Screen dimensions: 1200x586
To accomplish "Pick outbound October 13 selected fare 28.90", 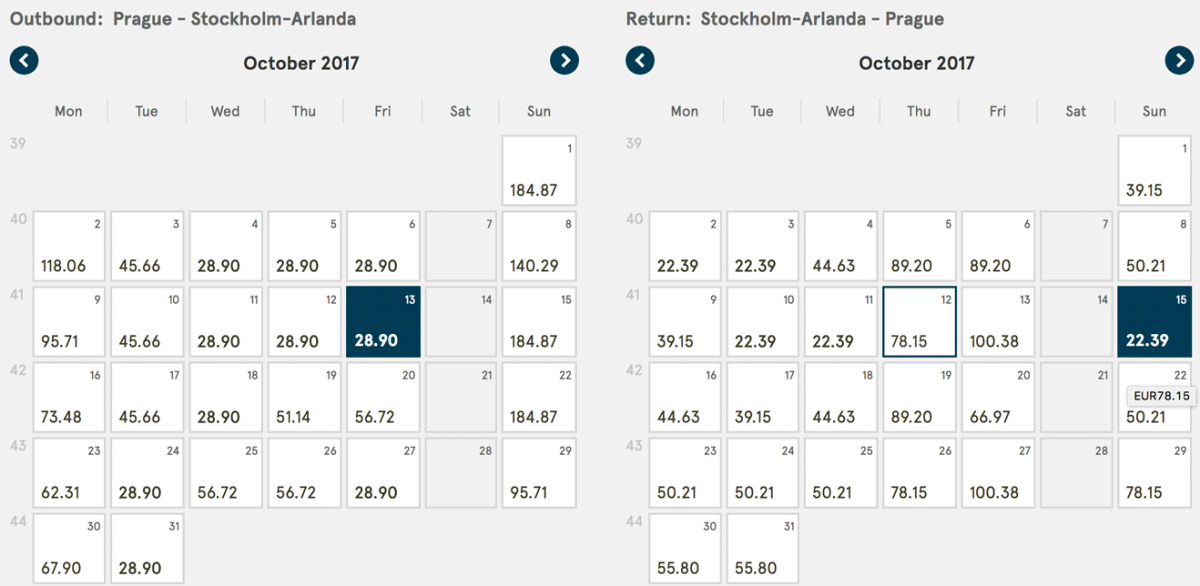I will tap(383, 321).
